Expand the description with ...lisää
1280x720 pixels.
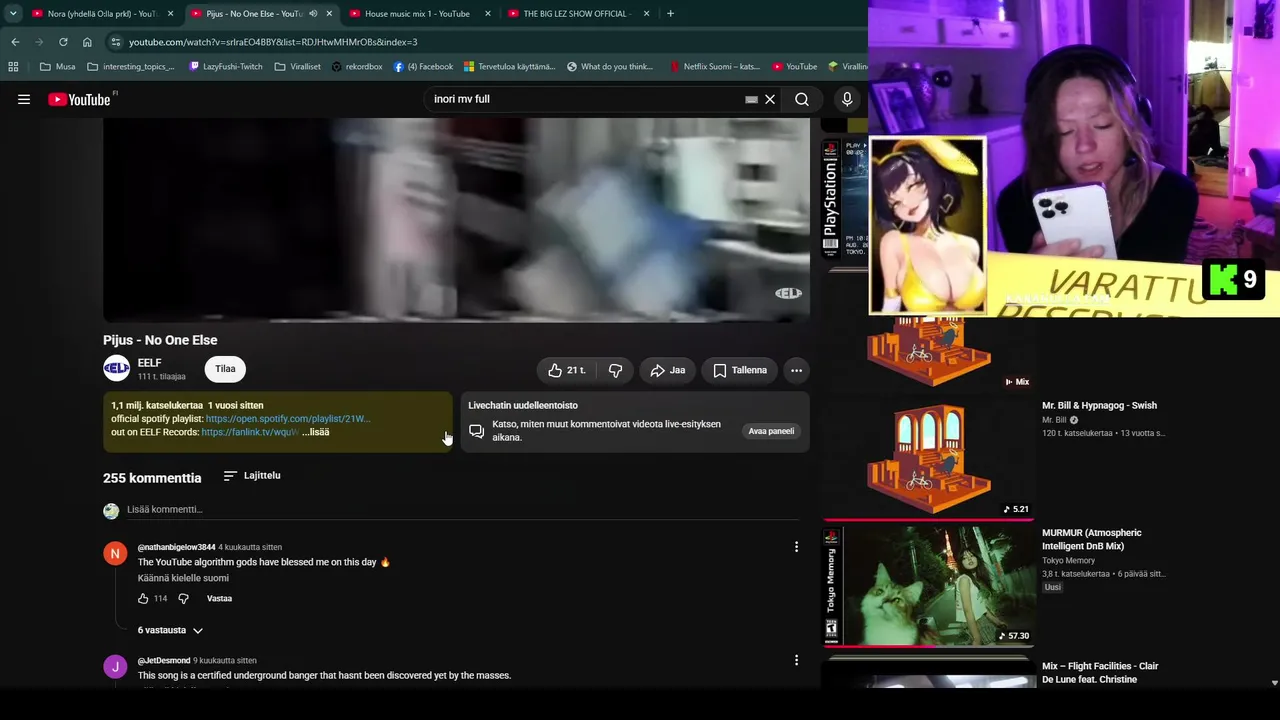316,432
